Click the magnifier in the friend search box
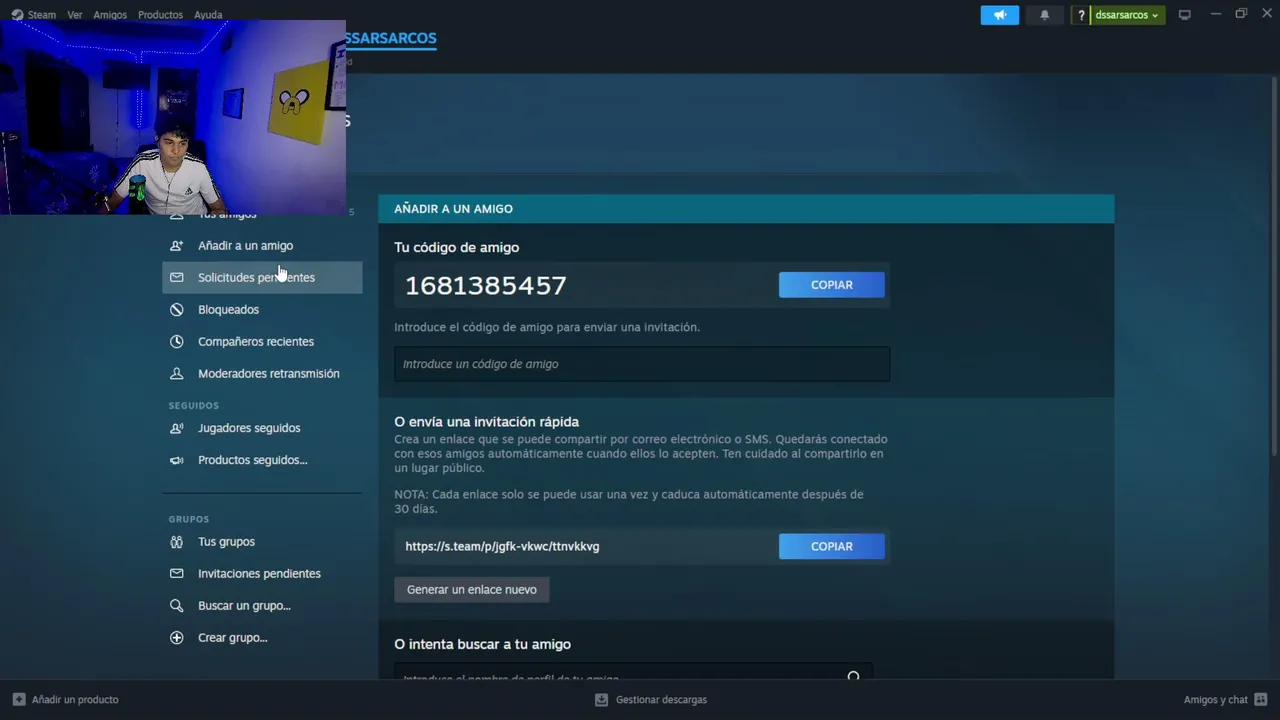Screen dimensions: 1280x720 (853, 677)
